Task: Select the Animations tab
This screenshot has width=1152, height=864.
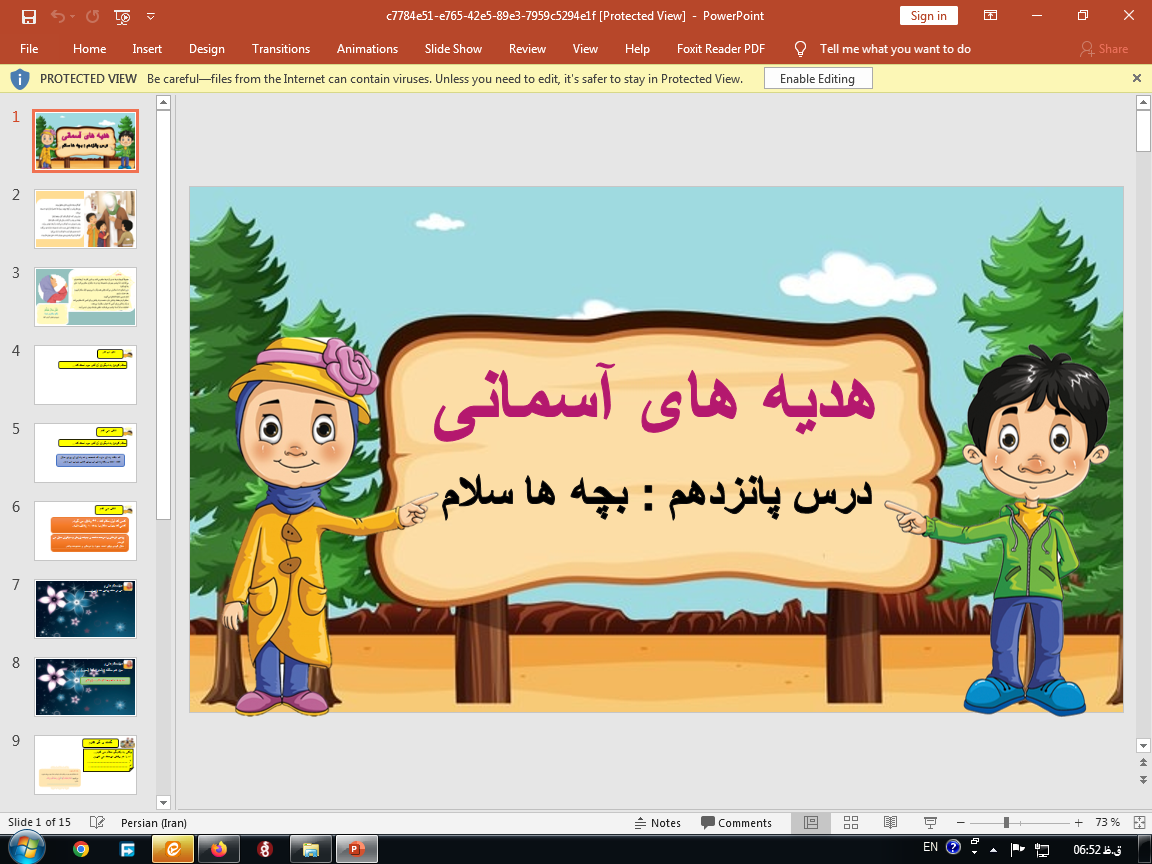Action: (367, 48)
